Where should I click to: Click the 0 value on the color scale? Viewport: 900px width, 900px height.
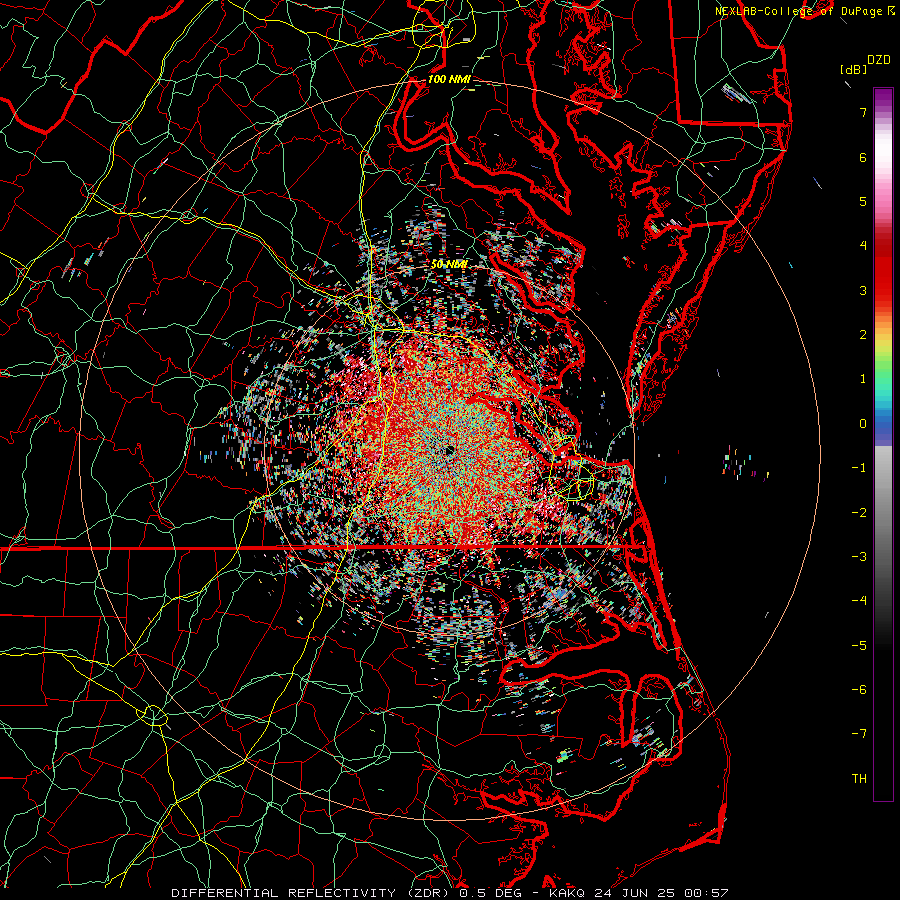tap(863, 424)
